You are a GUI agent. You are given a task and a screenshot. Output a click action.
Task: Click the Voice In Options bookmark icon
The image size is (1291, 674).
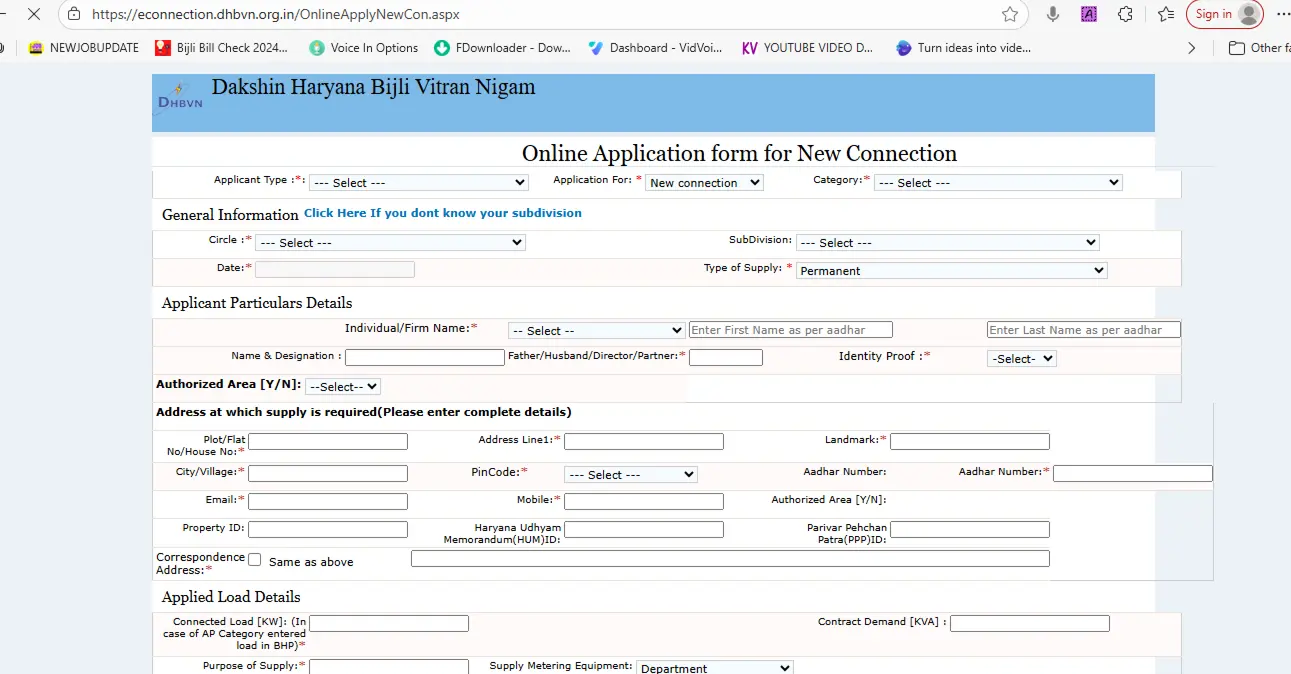pos(315,47)
